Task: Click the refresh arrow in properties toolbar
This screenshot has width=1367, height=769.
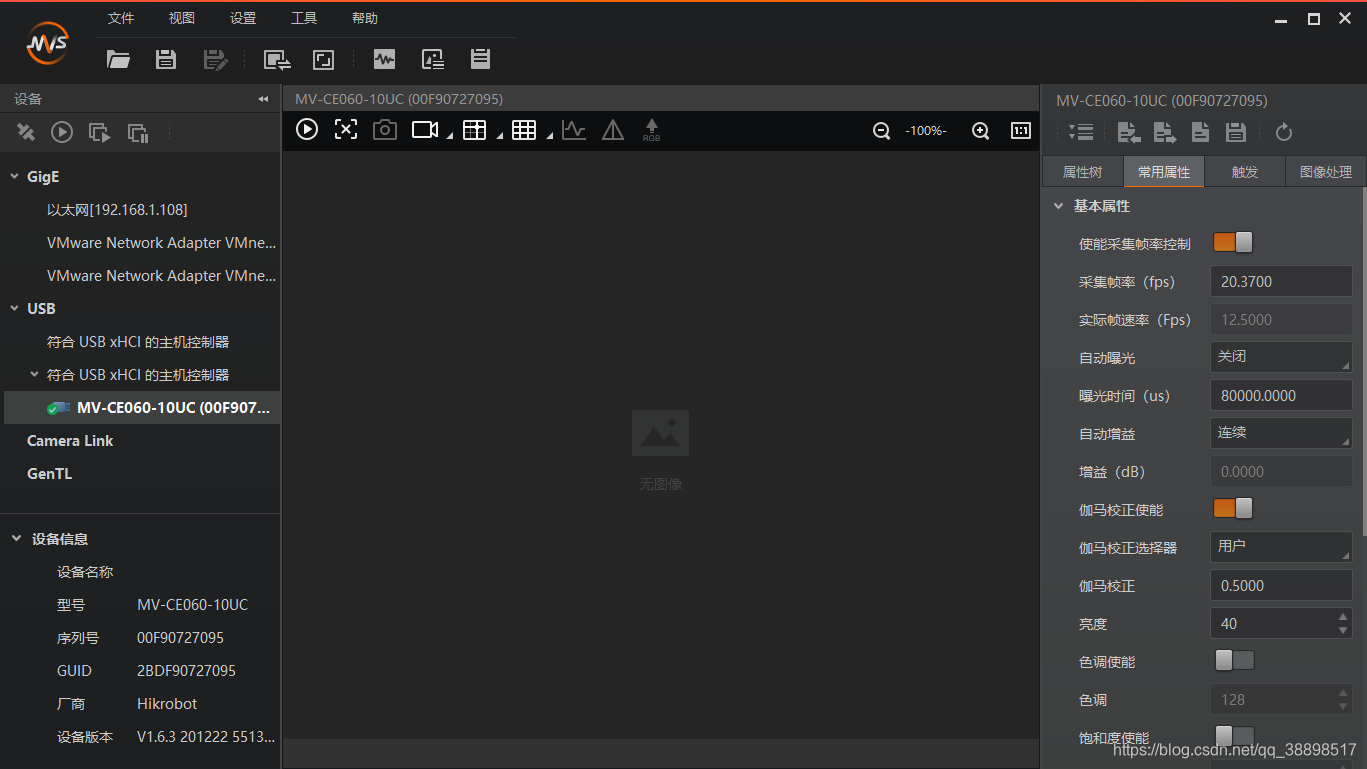Action: click(x=1285, y=132)
